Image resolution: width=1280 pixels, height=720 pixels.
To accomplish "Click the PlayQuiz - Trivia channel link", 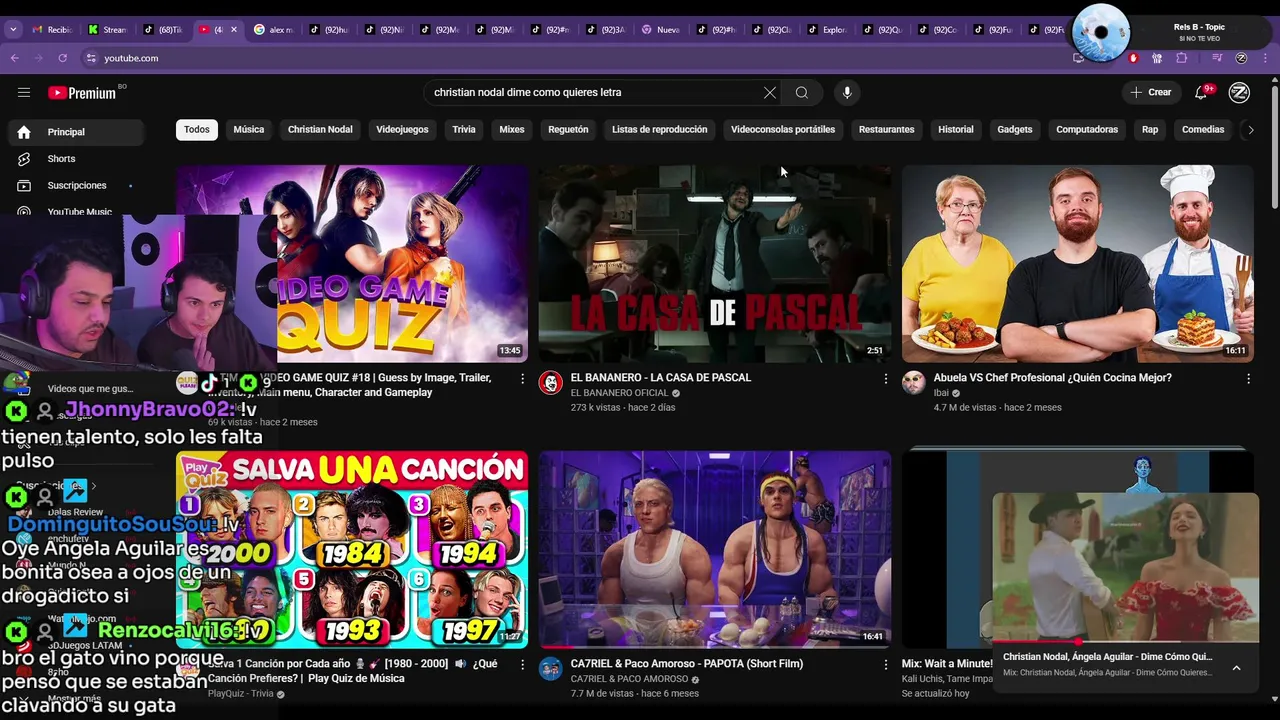I will coord(241,693).
